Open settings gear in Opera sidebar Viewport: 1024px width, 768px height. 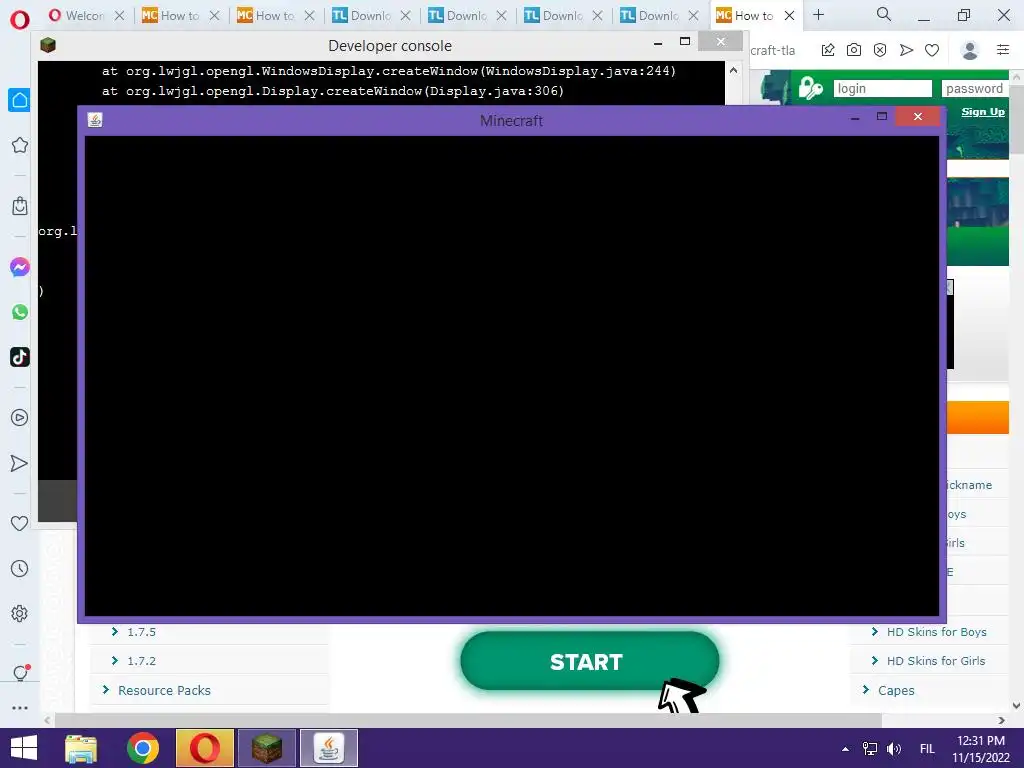coord(20,613)
